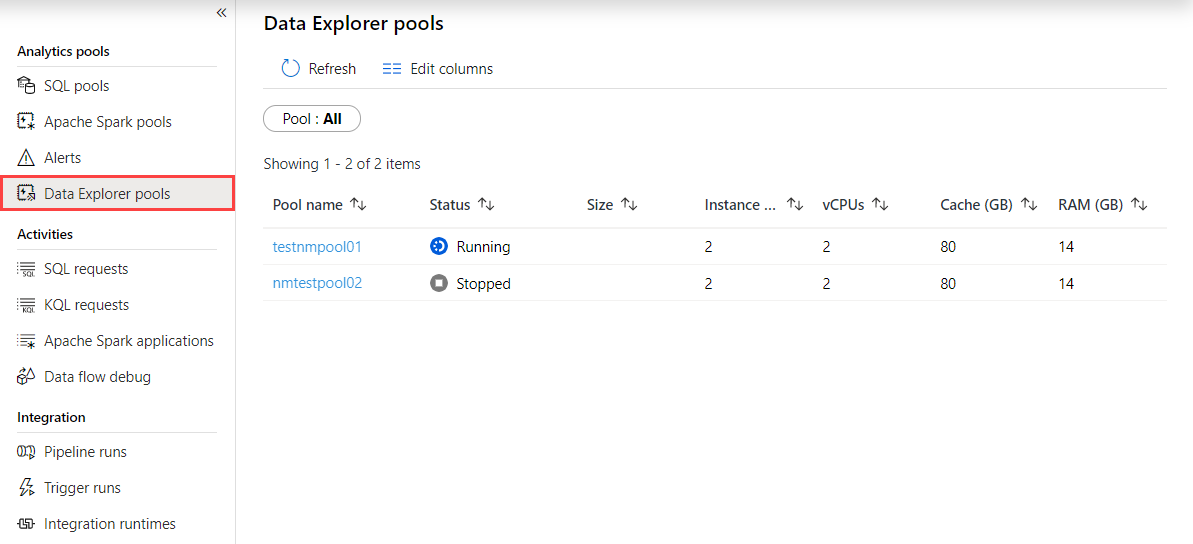Click the Pipeline runs icon
The image size is (1193, 544).
tap(26, 452)
